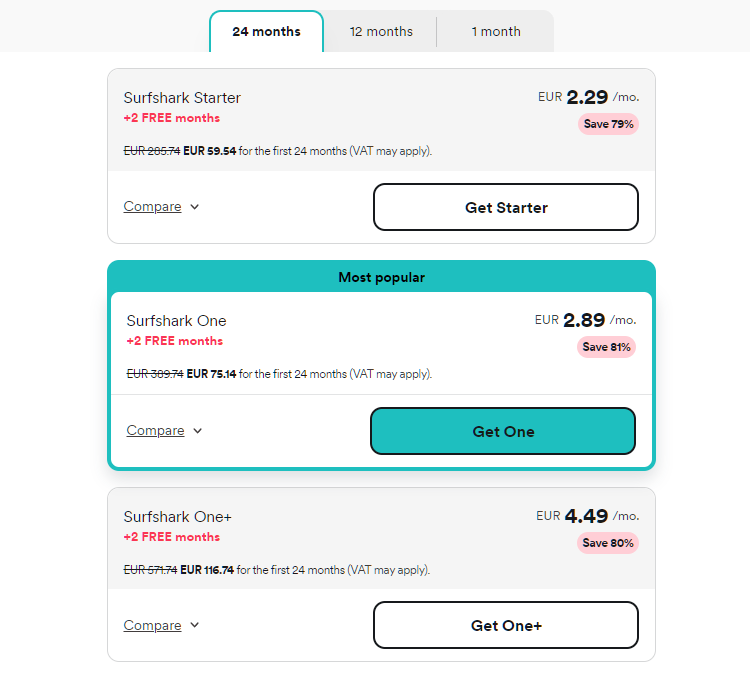Viewport: 750px width, 675px height.
Task: Open the Compare link under Surfshark One
Action: (155, 431)
